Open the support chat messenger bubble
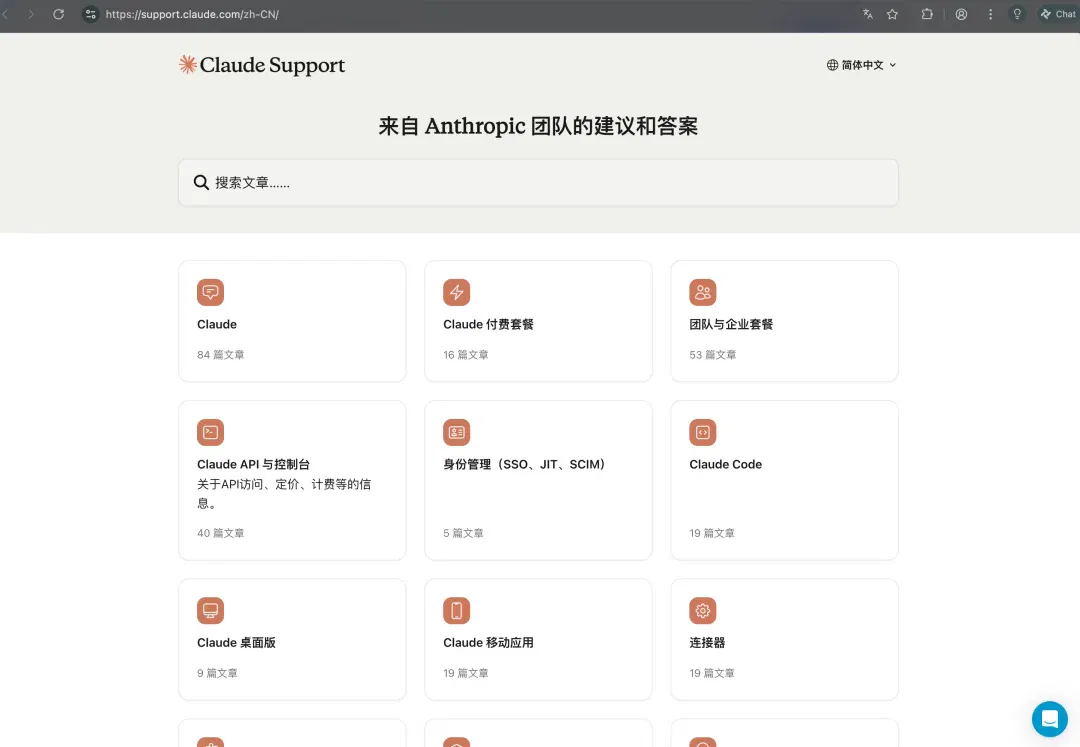Image resolution: width=1080 pixels, height=747 pixels. [1049, 719]
